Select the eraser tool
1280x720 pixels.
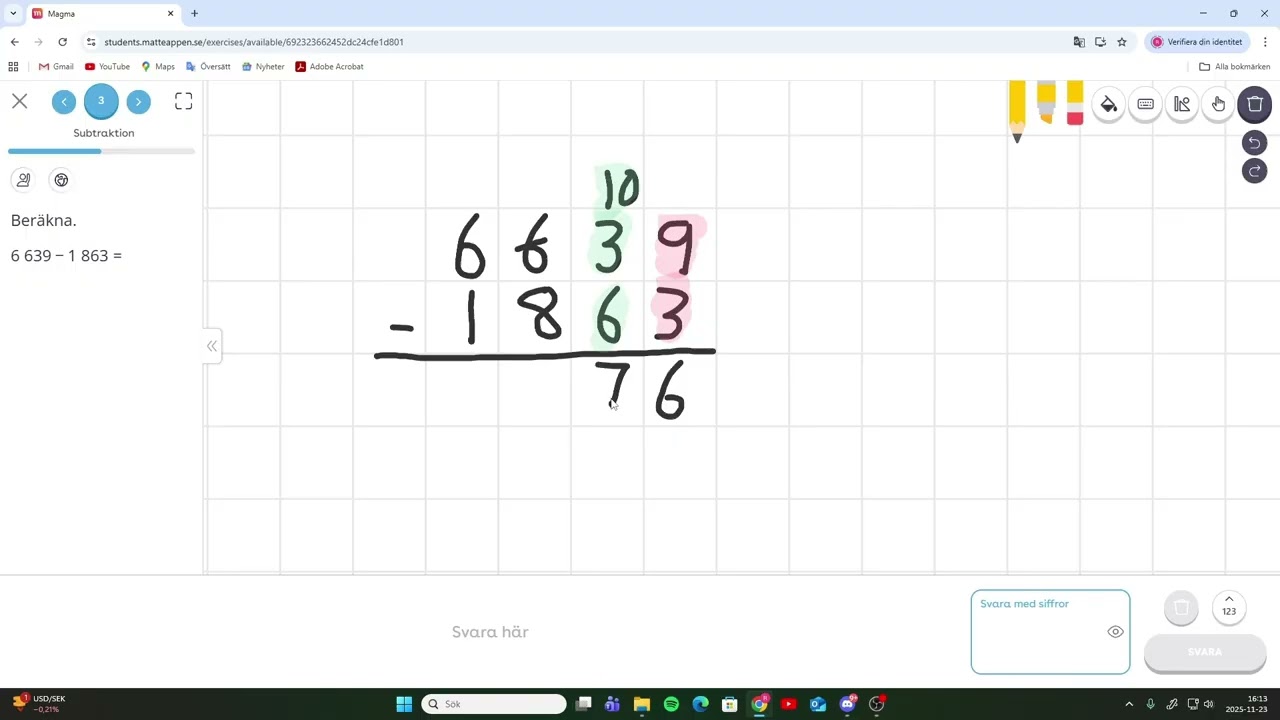pyautogui.click(x=1075, y=103)
